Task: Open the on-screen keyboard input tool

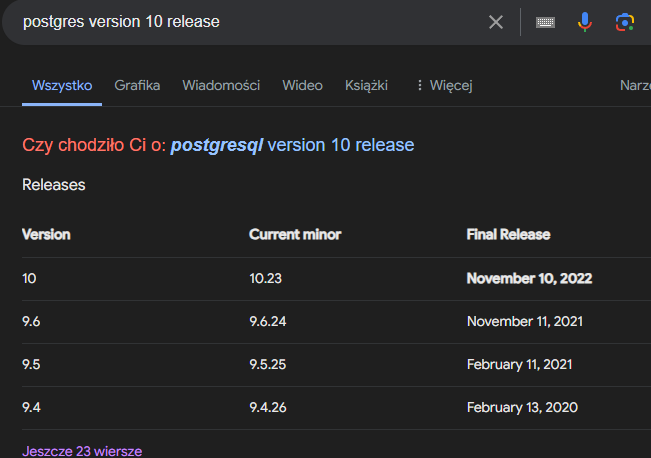Action: pyautogui.click(x=545, y=22)
